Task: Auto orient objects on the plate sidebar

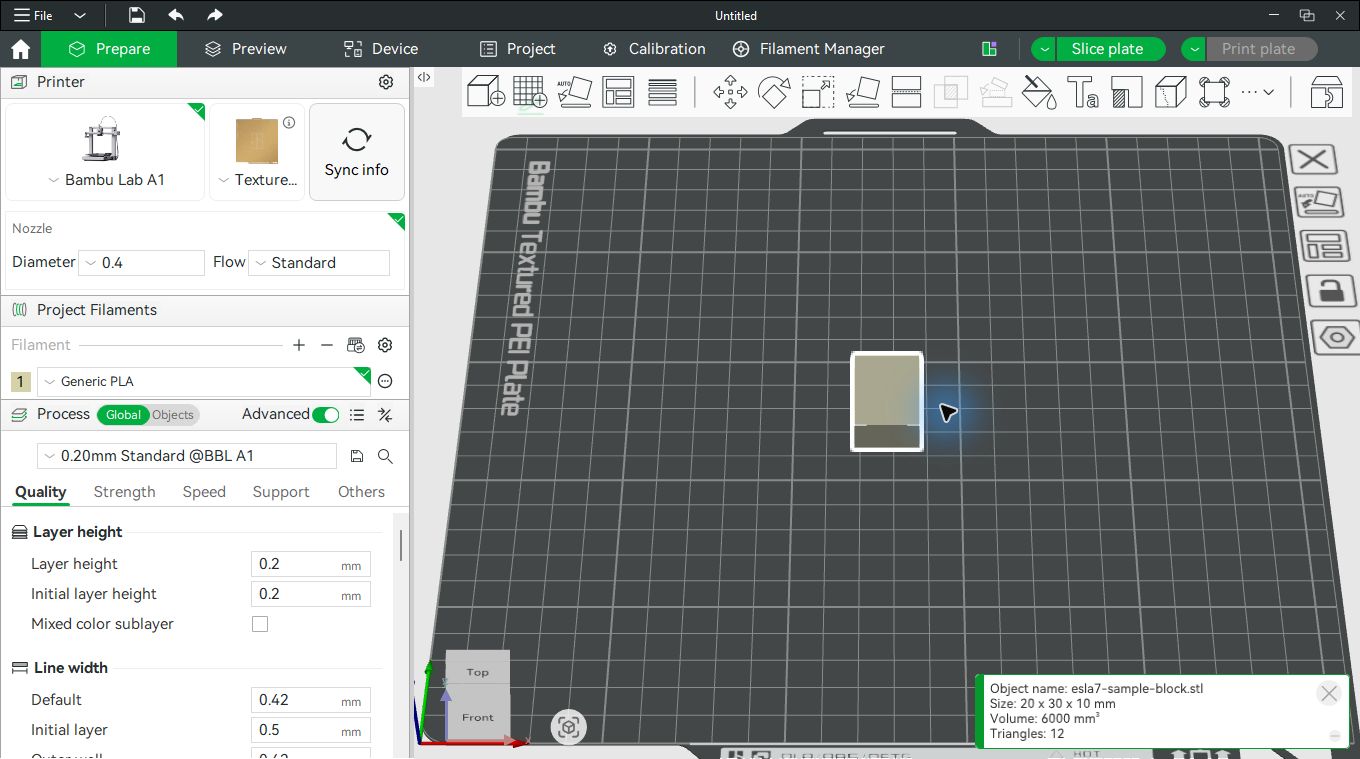Action: coord(1319,202)
